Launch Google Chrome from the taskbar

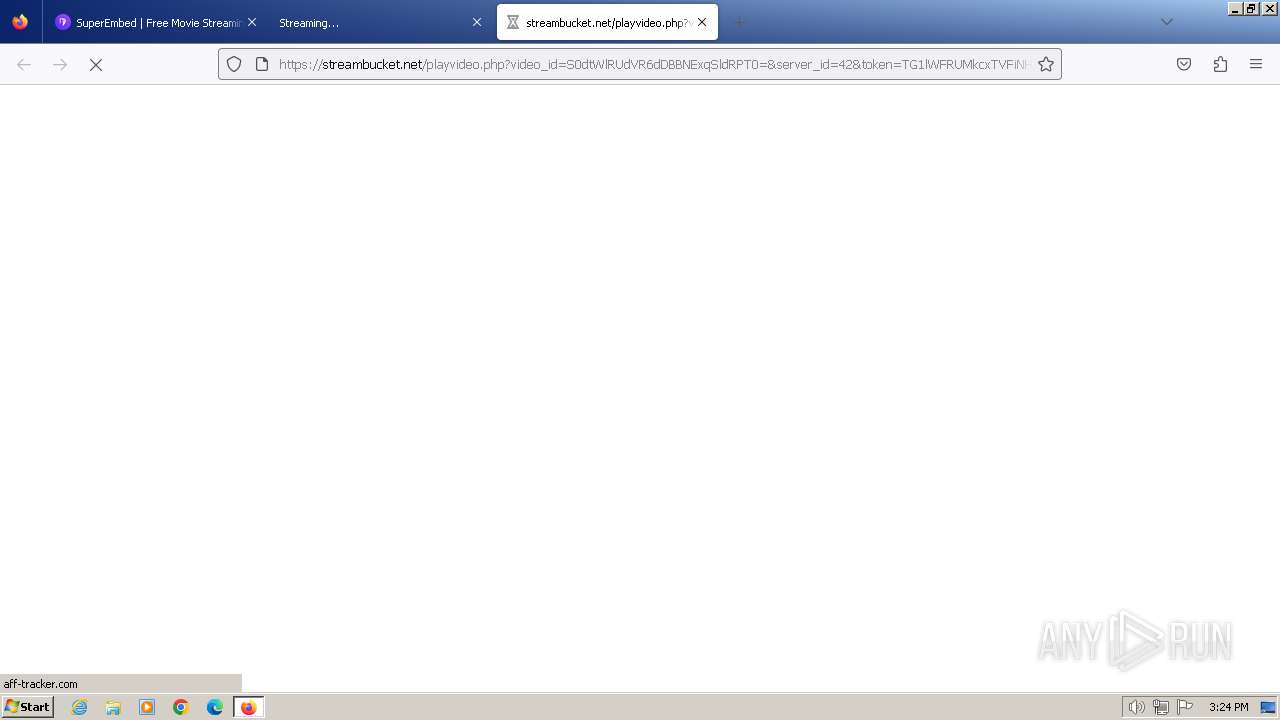click(181, 707)
